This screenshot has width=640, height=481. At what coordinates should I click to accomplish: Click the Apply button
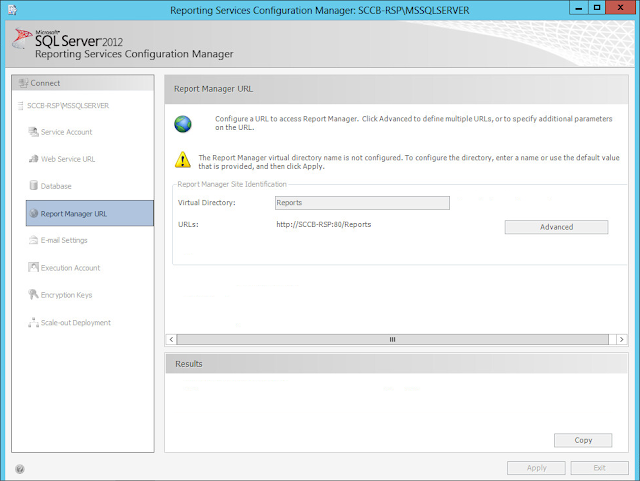click(x=536, y=468)
